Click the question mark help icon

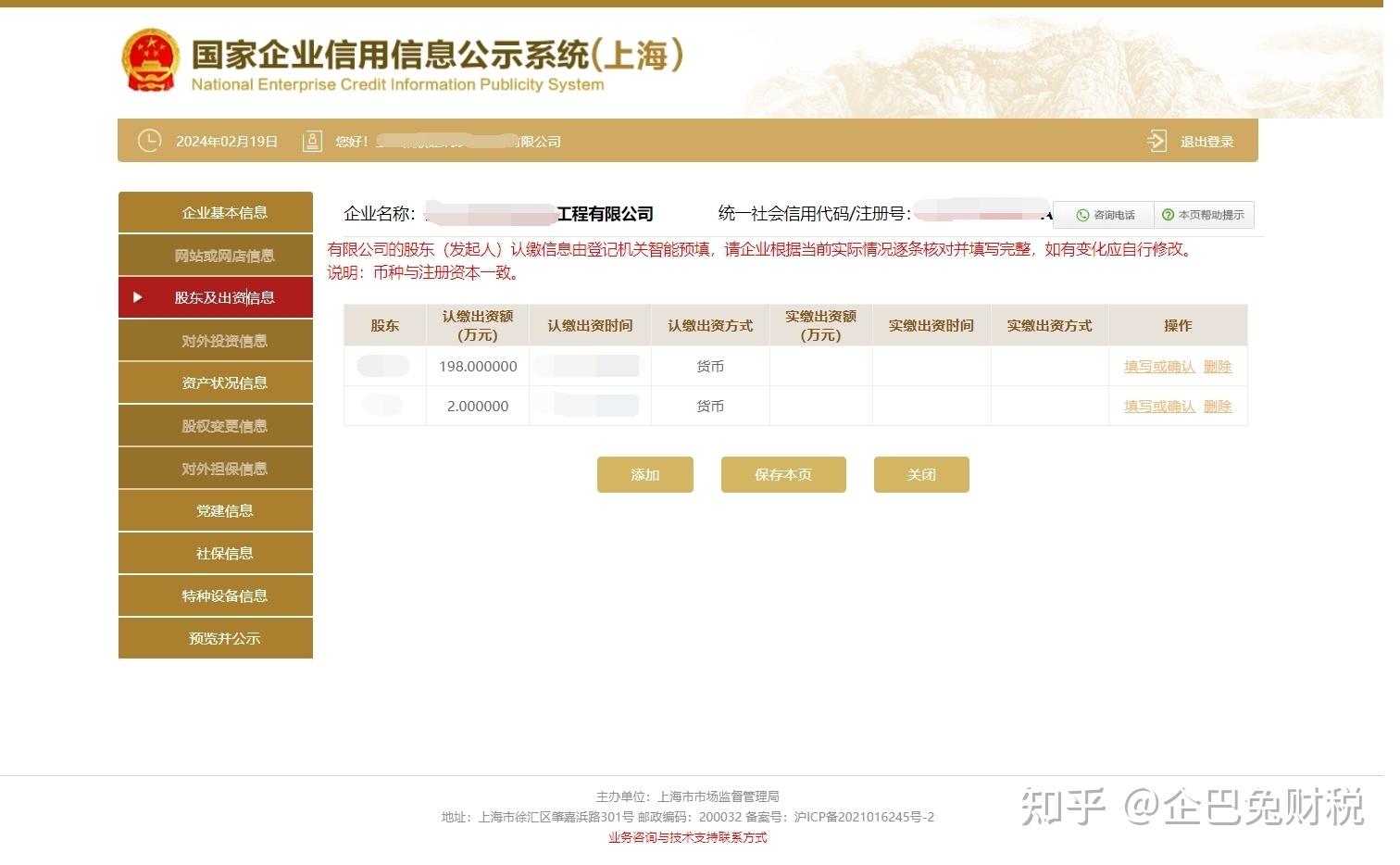1168,215
